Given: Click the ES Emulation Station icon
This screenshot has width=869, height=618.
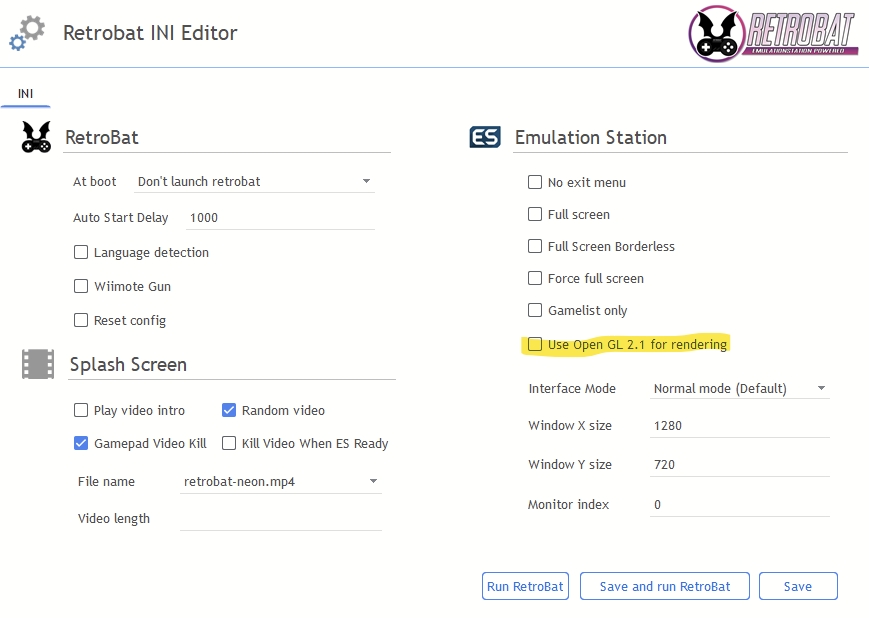Looking at the screenshot, I should (485, 138).
